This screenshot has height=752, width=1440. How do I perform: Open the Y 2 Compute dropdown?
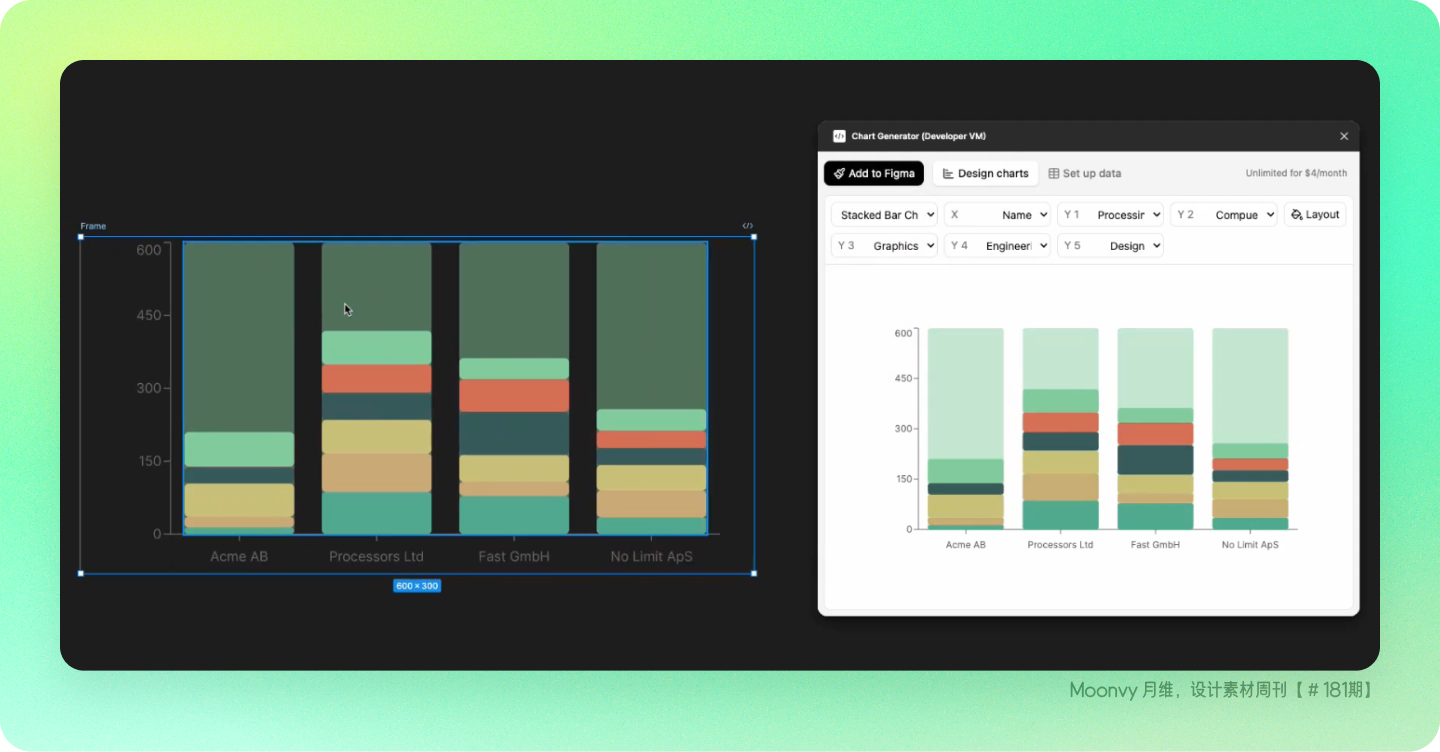pyautogui.click(x=1224, y=215)
